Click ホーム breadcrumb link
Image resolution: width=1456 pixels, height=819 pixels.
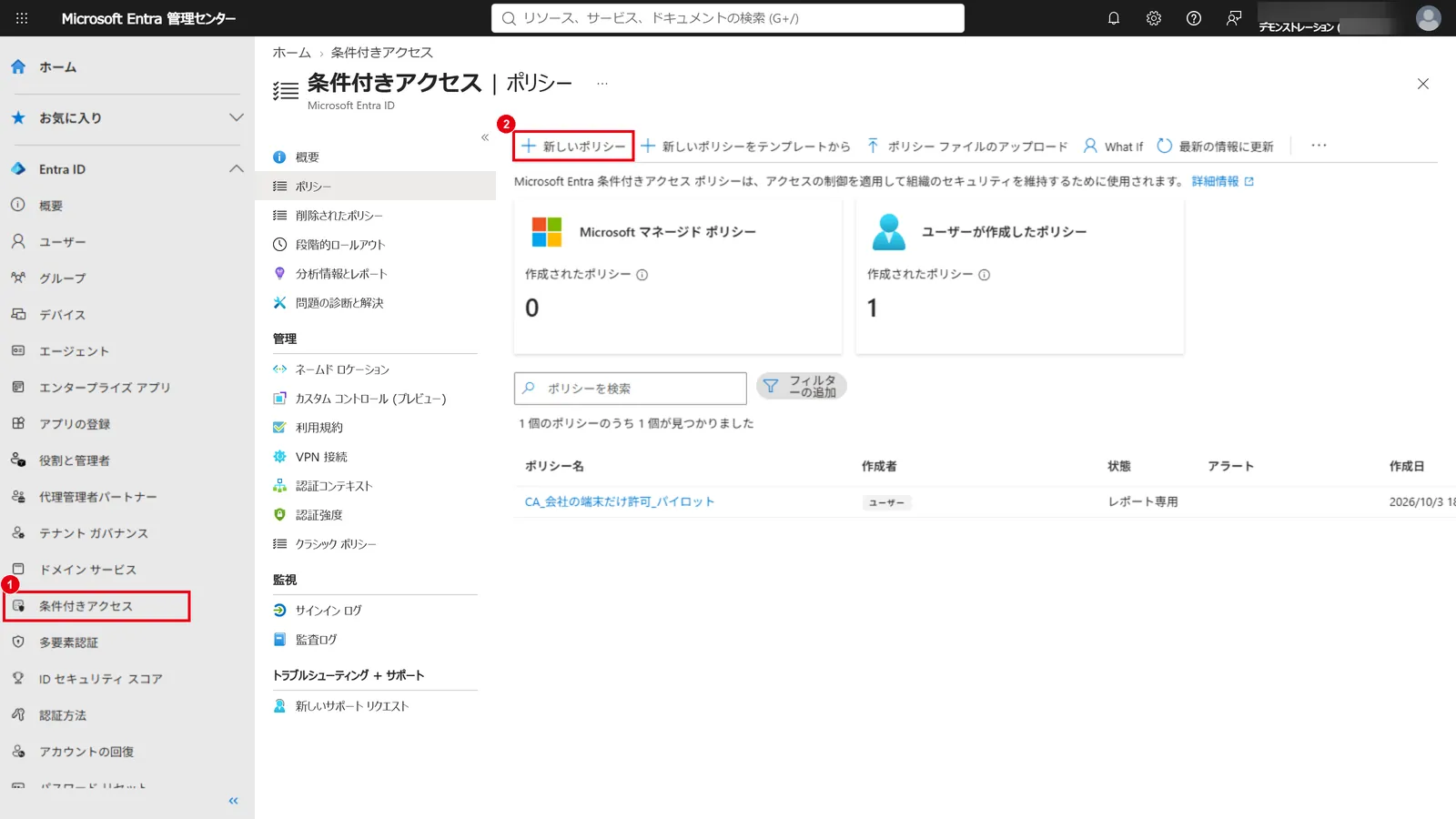291,53
